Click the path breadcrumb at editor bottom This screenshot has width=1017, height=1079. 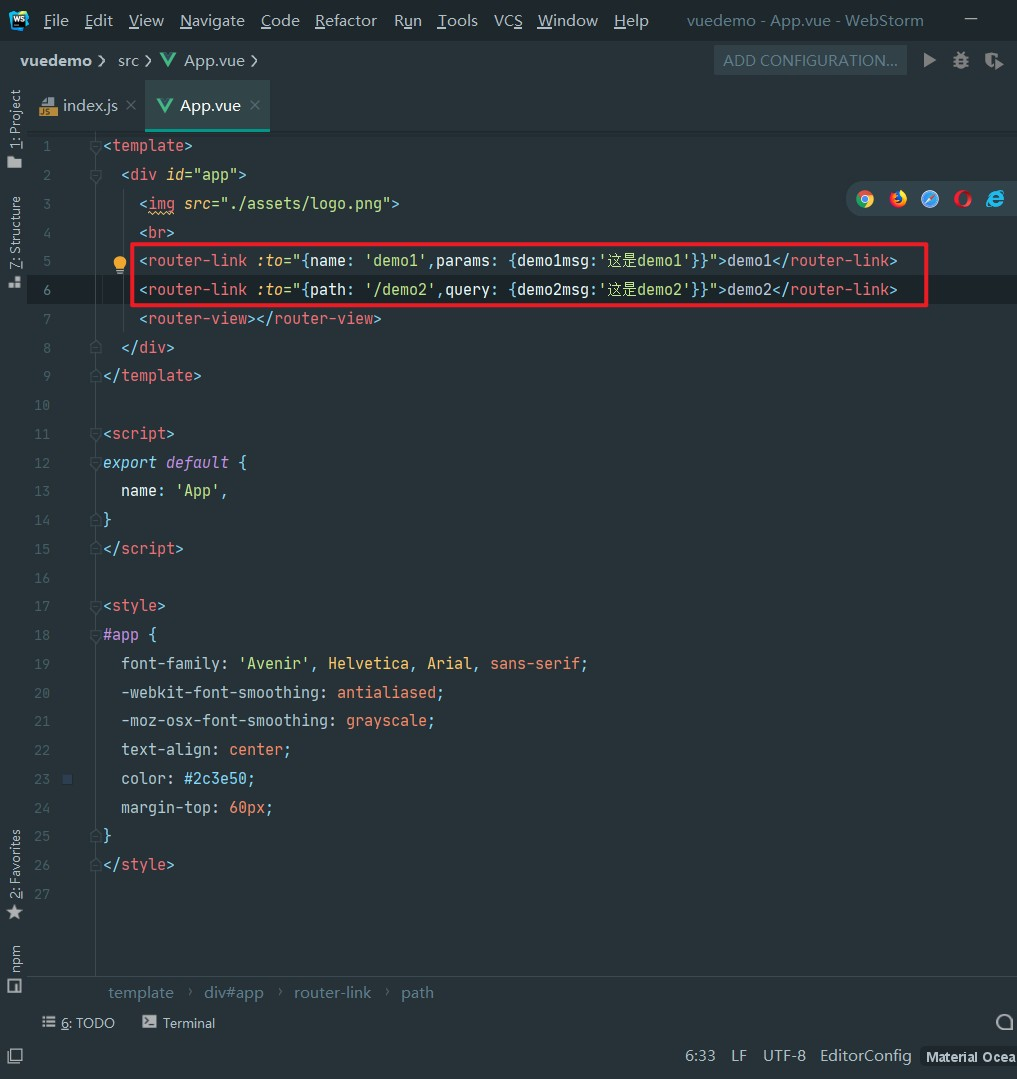pos(417,992)
